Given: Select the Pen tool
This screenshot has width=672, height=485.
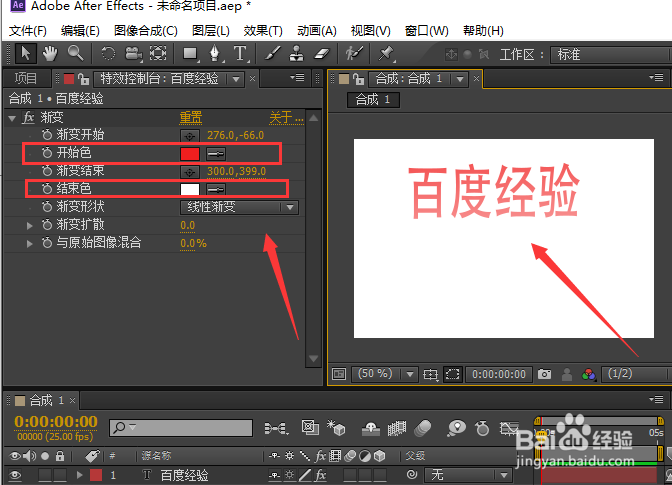Looking at the screenshot, I should 215,54.
